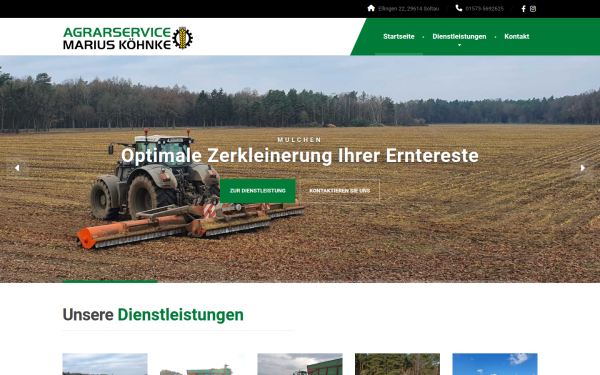Viewport: 600px width, 375px height.
Task: Expand the Dienstleistungen submenu arrow
Action: [460, 45]
